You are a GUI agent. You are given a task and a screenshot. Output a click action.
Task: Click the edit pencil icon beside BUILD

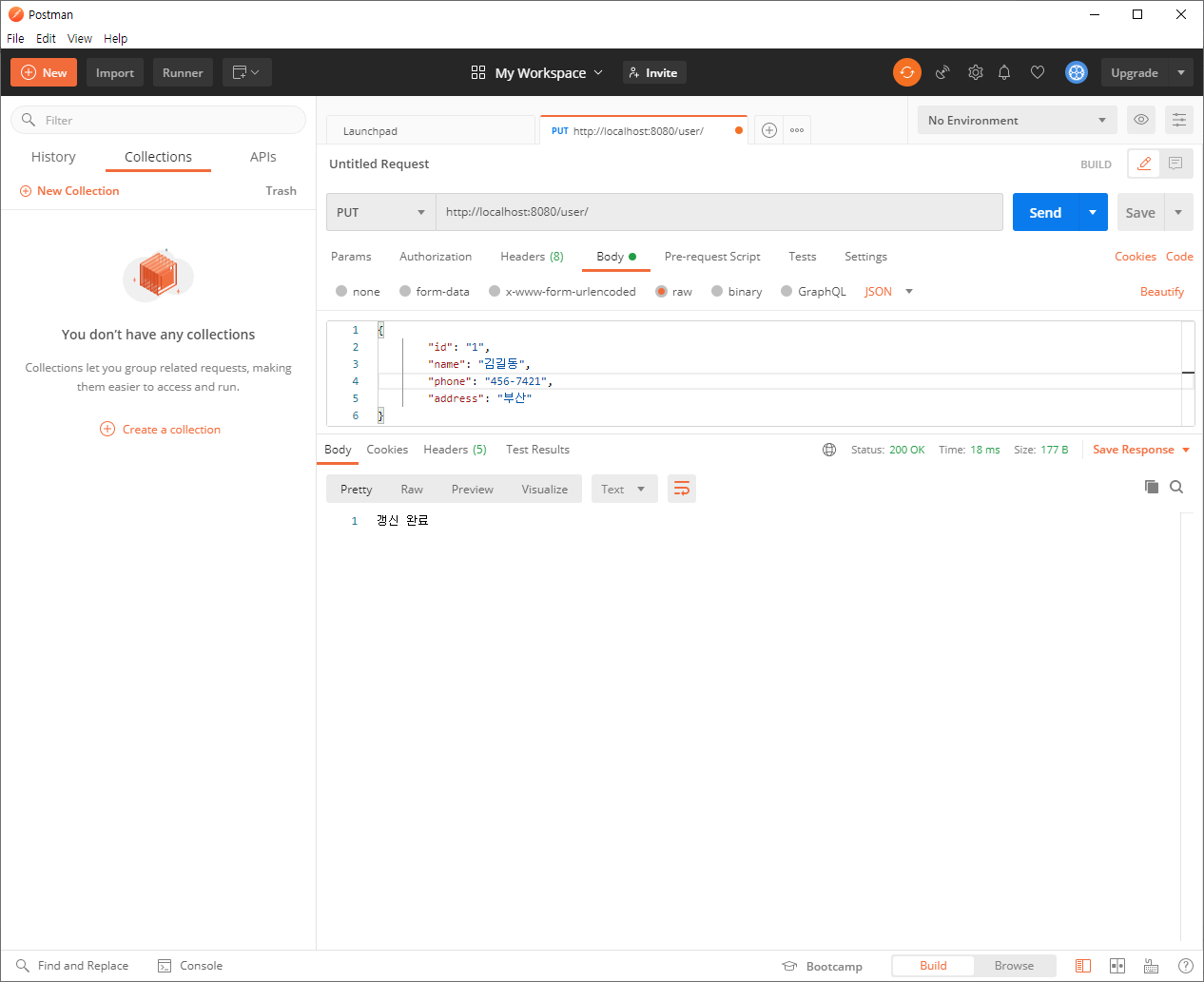tap(1145, 164)
